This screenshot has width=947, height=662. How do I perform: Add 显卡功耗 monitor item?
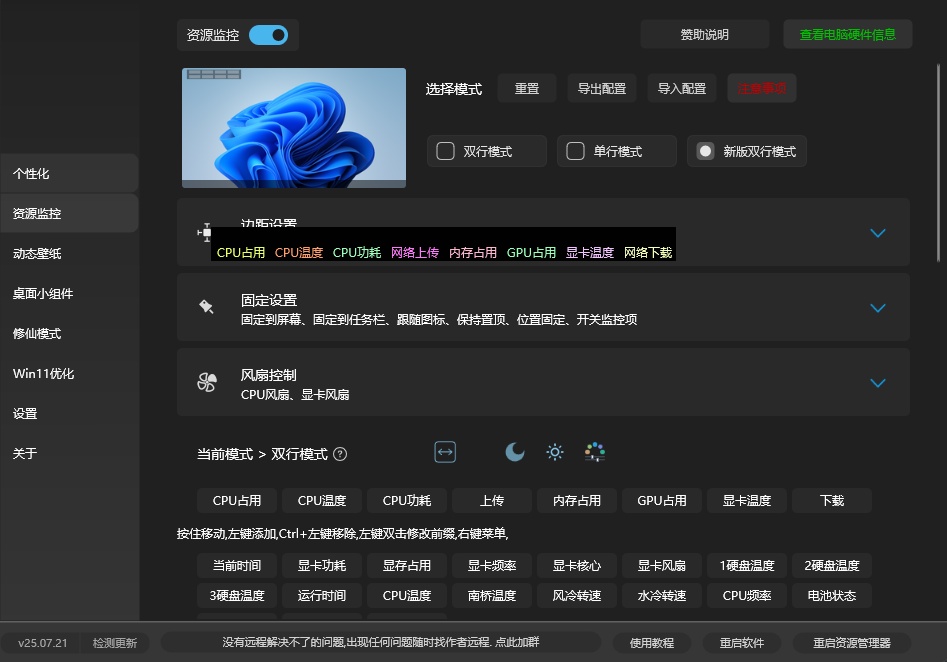(322, 565)
